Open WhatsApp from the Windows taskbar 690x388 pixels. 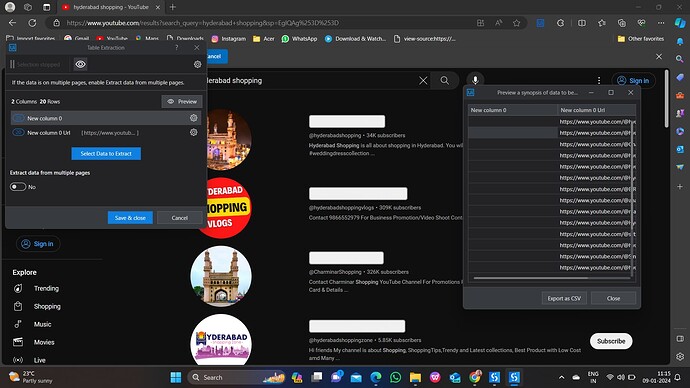[x=396, y=377]
